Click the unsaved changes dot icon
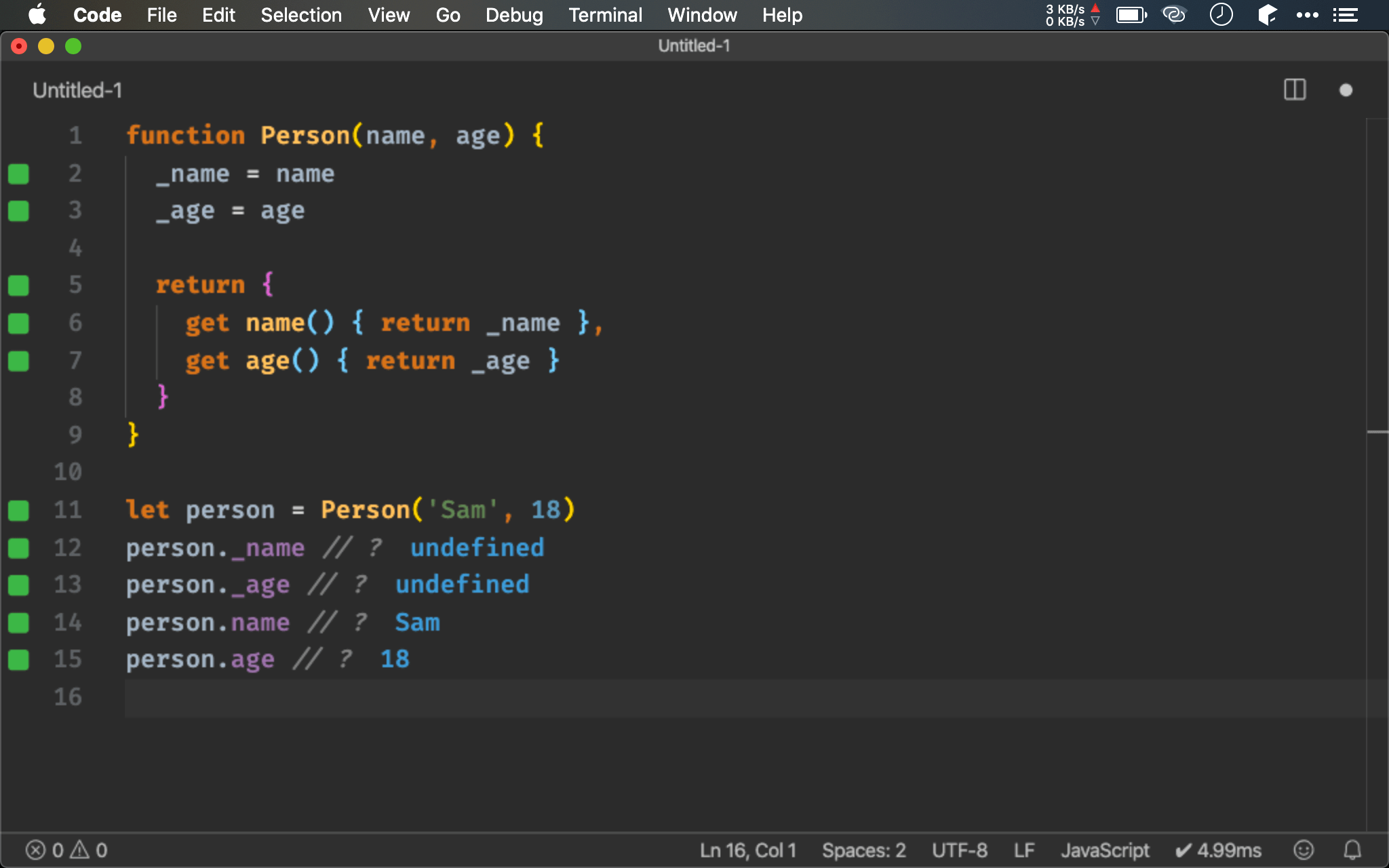 (1346, 90)
